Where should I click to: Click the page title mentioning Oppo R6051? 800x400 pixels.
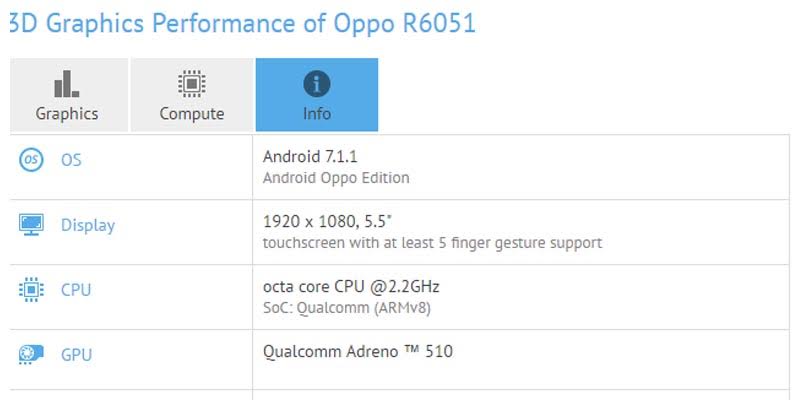tap(242, 23)
